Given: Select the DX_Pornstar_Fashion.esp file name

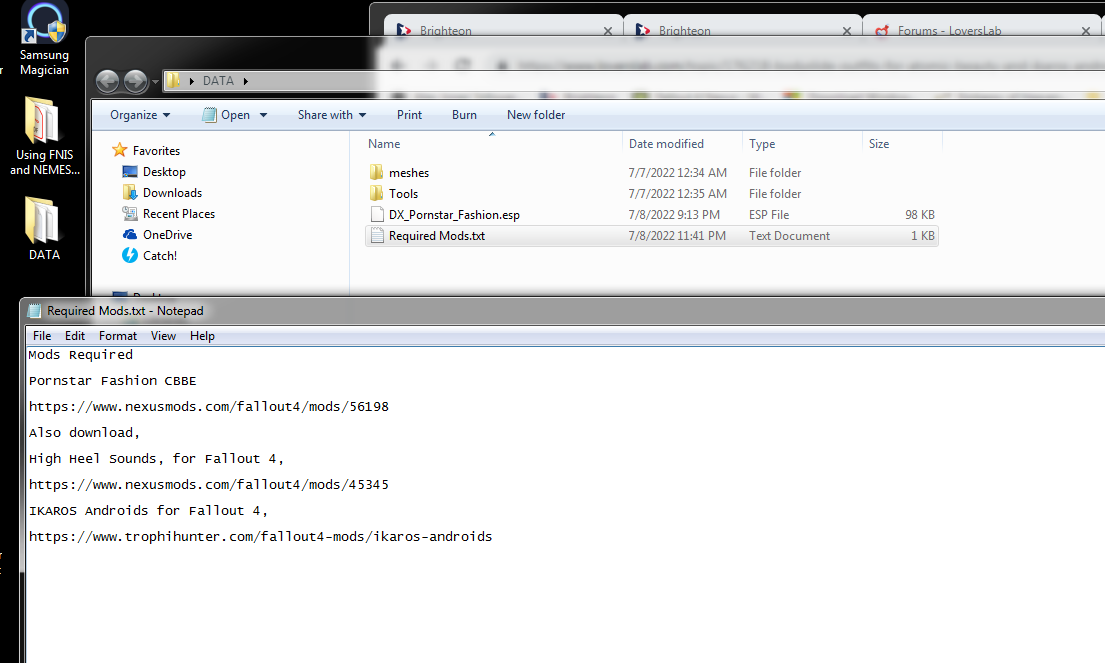Looking at the screenshot, I should click(454, 216).
